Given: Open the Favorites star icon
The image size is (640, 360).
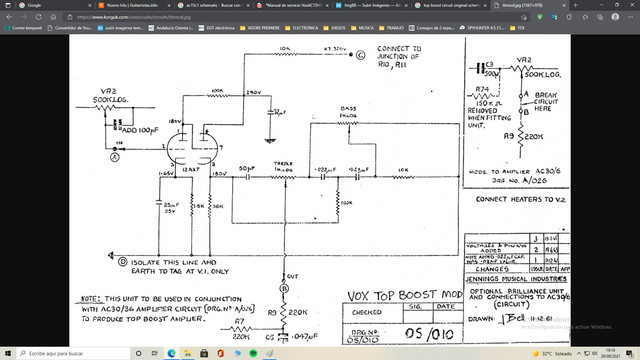Looking at the screenshot, I should click(x=585, y=17).
